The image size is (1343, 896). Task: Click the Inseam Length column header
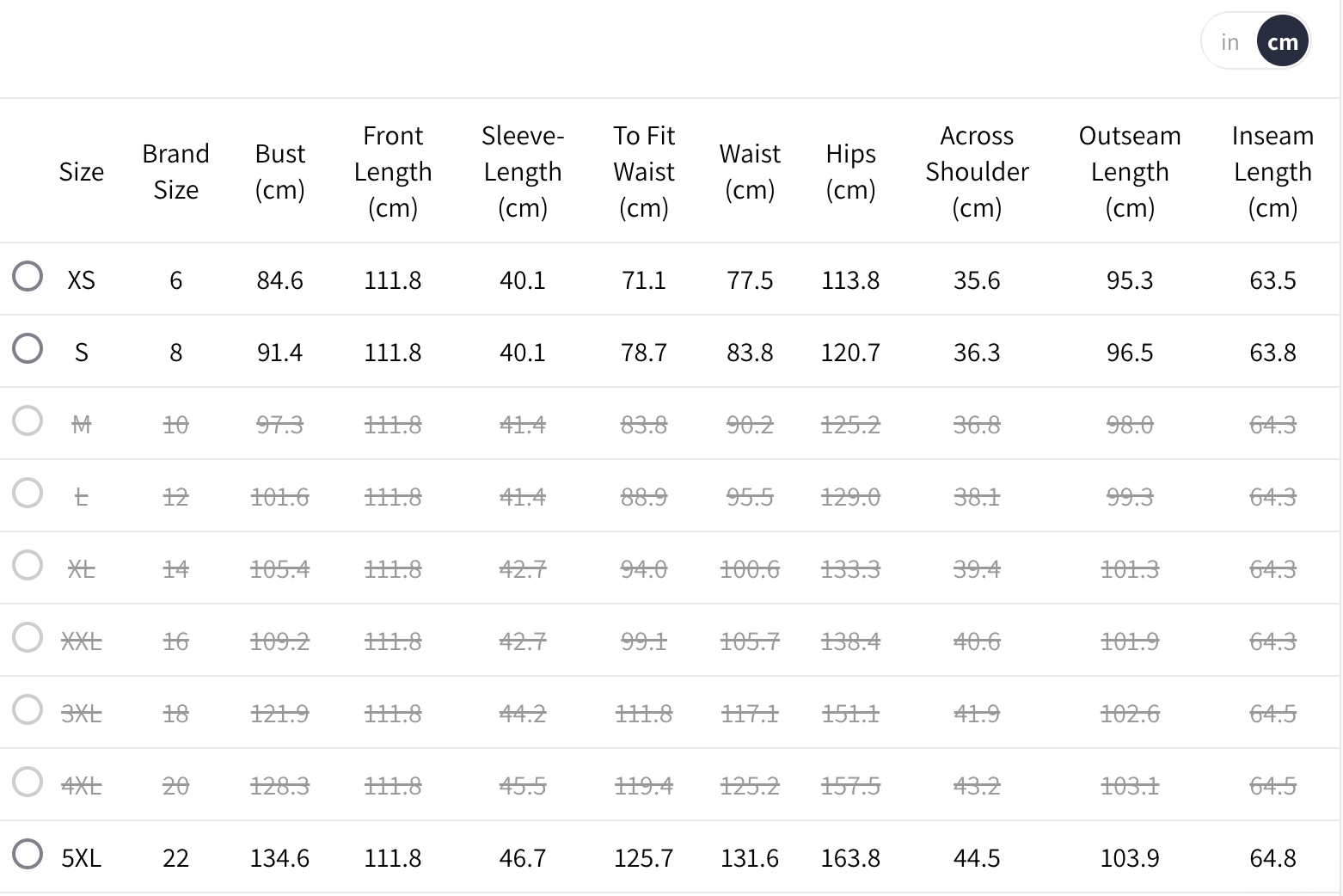coord(1272,172)
